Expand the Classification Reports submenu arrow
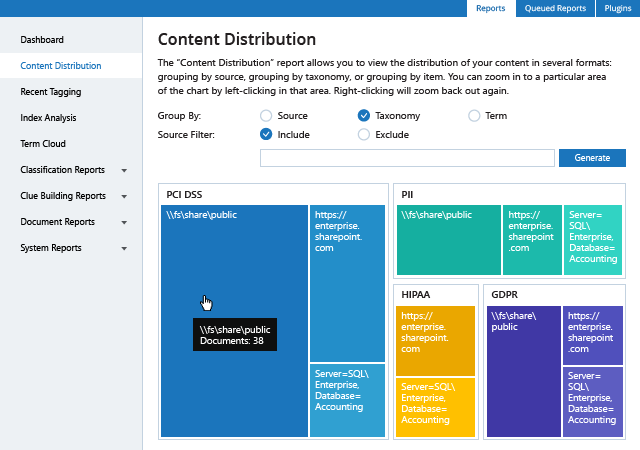This screenshot has width=640, height=450. click(124, 171)
